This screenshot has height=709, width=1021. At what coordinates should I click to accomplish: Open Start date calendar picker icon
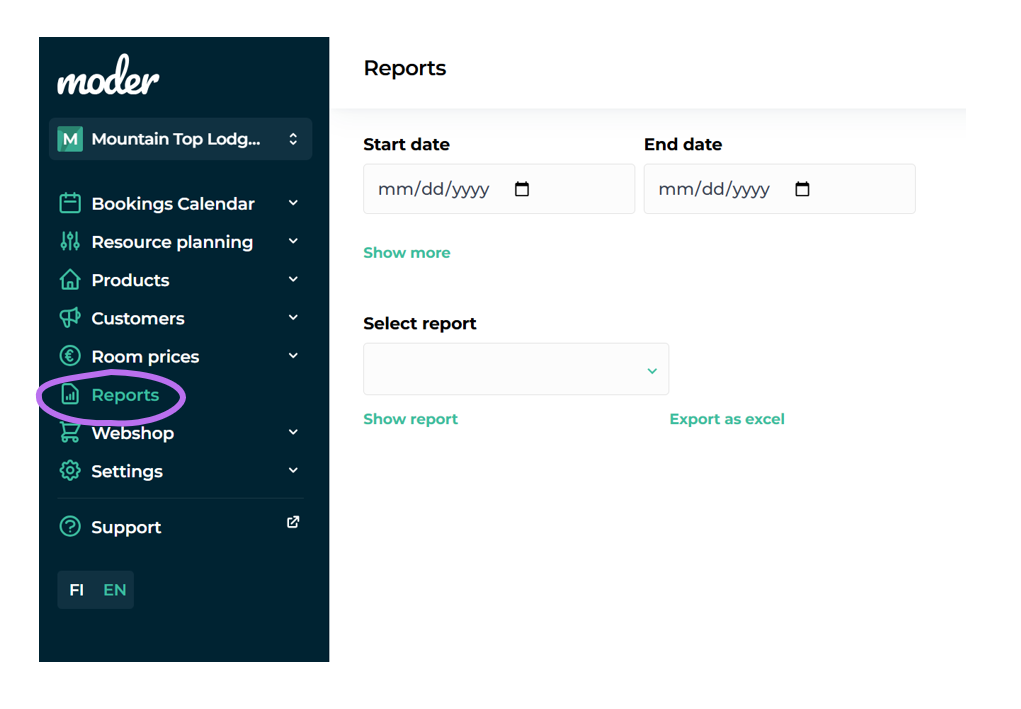[x=522, y=189]
